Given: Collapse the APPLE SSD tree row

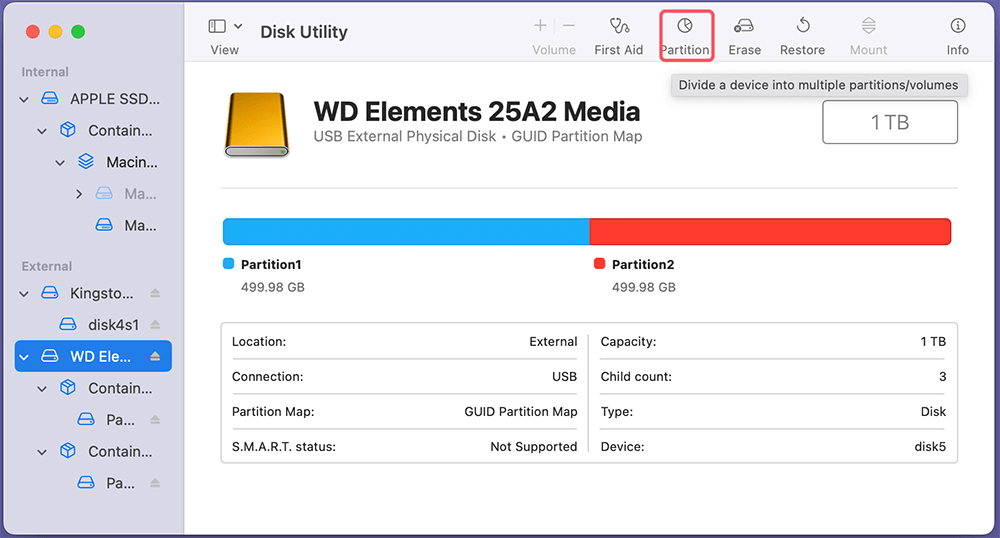Looking at the screenshot, I should pyautogui.click(x=24, y=99).
